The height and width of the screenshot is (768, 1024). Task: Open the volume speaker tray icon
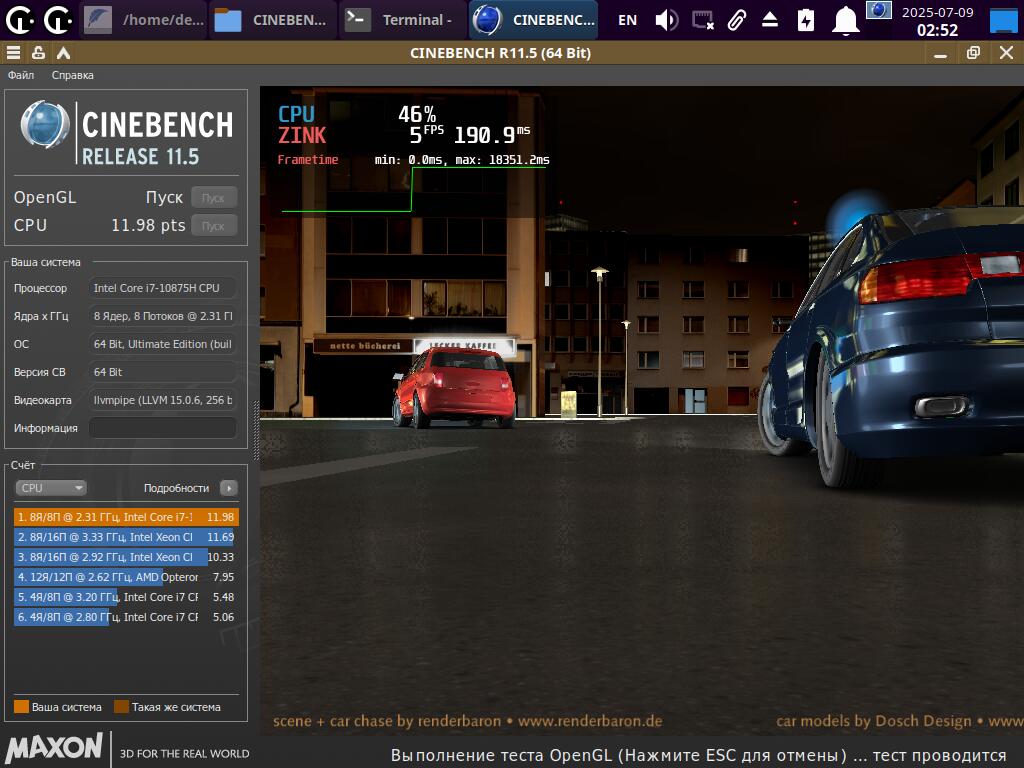(666, 20)
